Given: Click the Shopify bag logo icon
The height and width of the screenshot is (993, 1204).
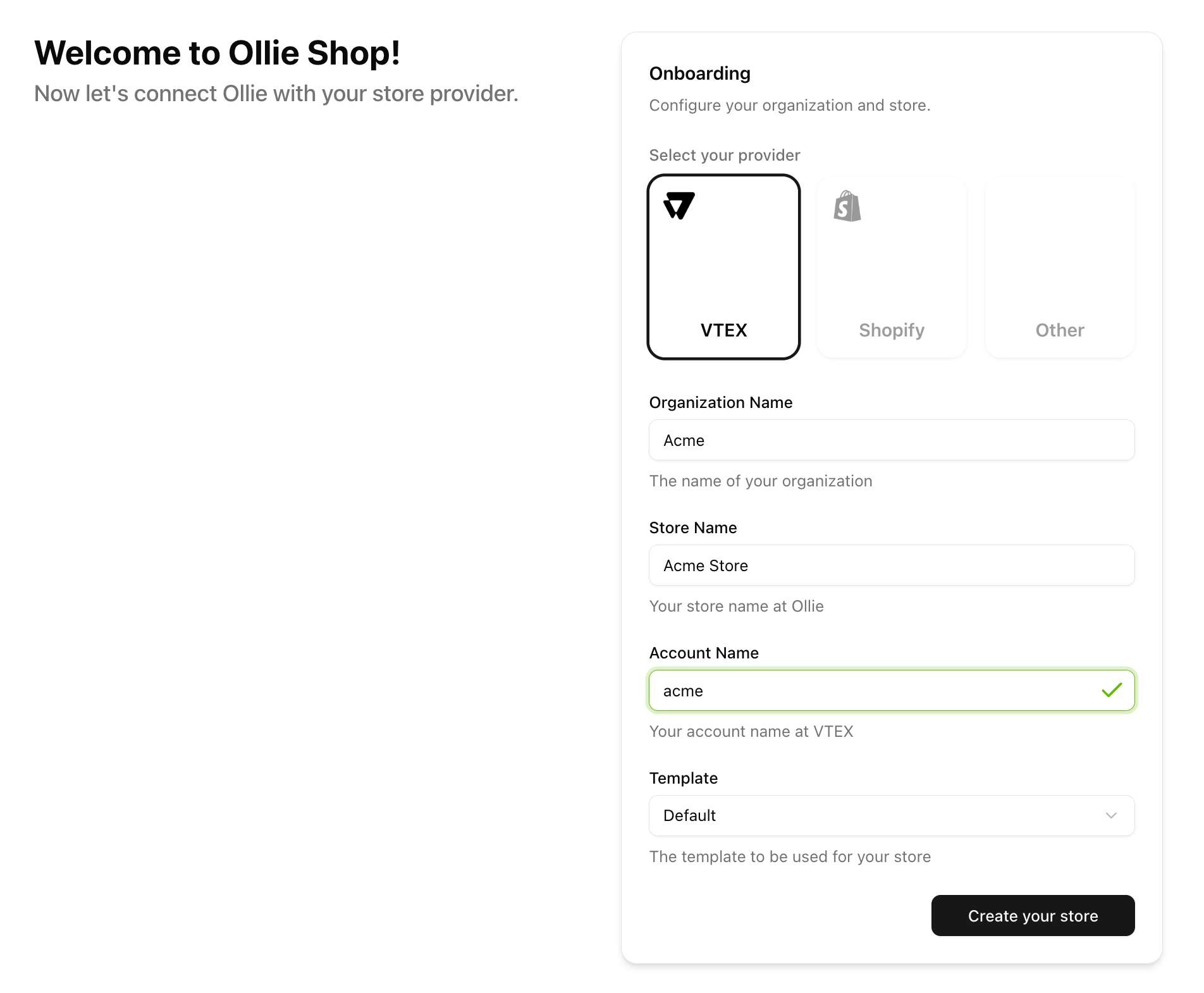Looking at the screenshot, I should tap(847, 206).
